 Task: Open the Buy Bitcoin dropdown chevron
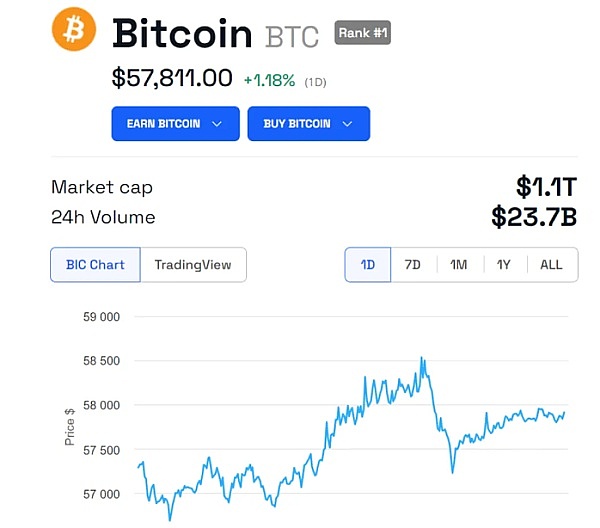coord(348,124)
